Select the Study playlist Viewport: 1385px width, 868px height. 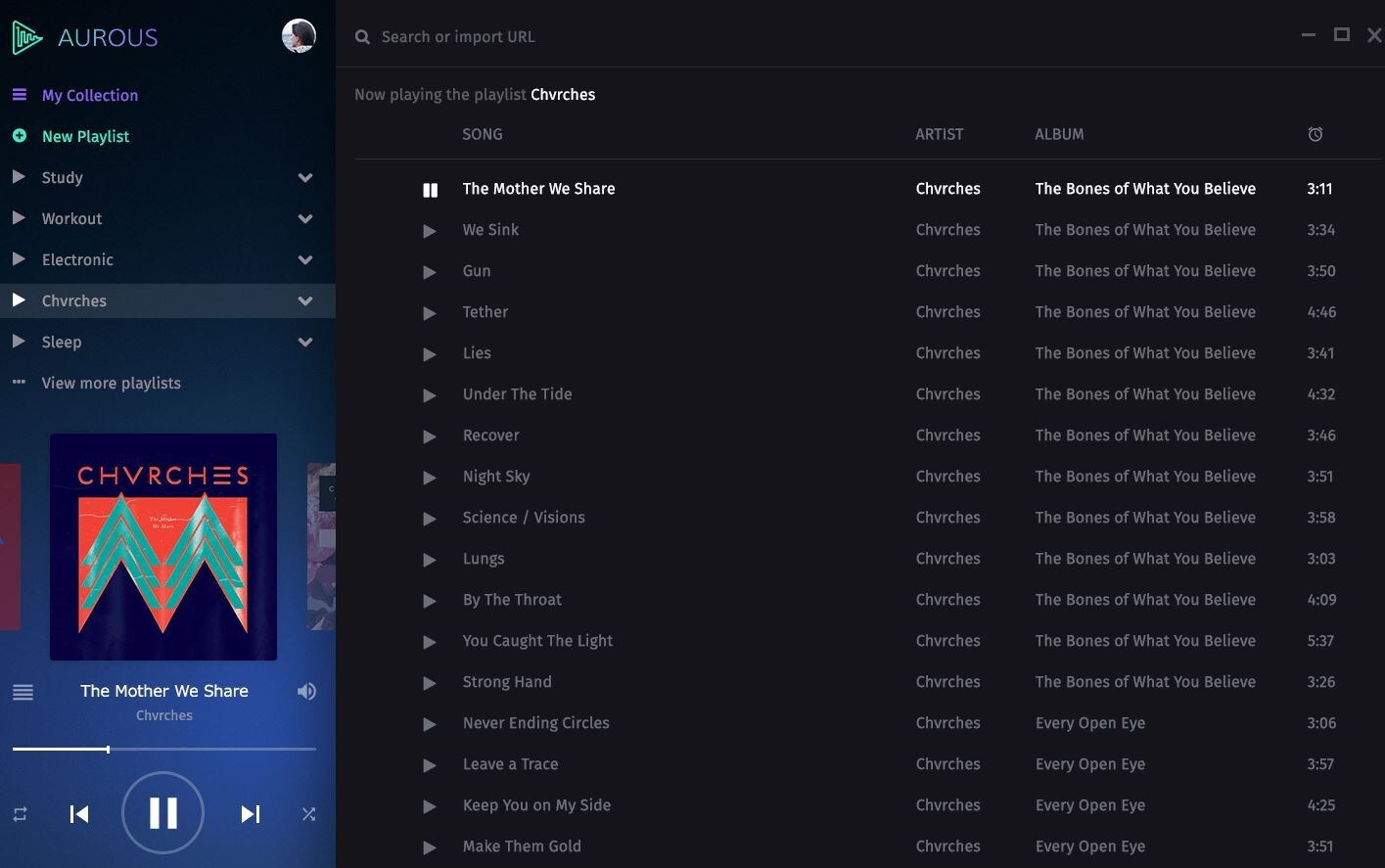pyautogui.click(x=62, y=177)
